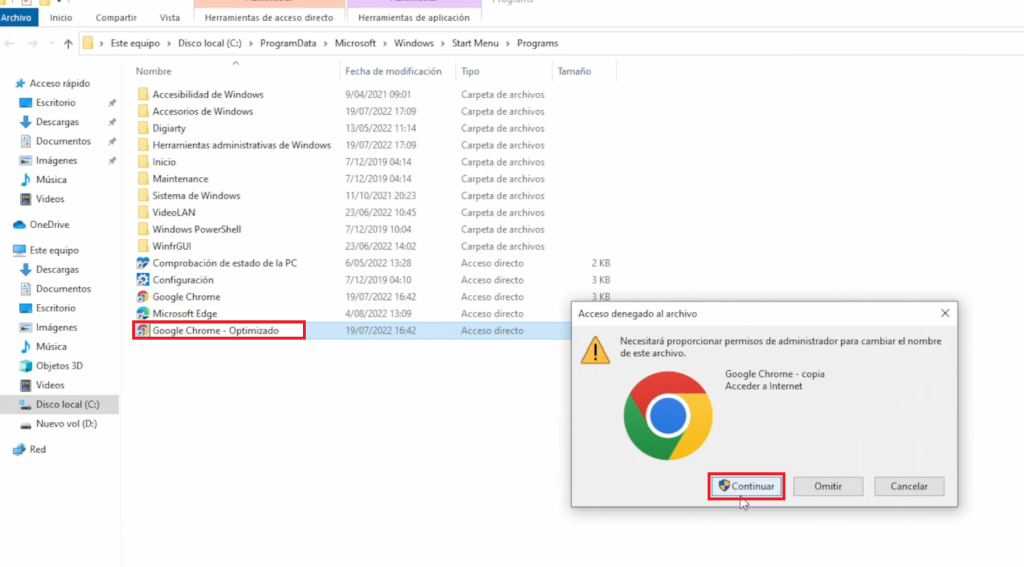Select the Microsoft Edge shortcut icon
Viewport: 1024px width, 567px height.
pos(142,314)
